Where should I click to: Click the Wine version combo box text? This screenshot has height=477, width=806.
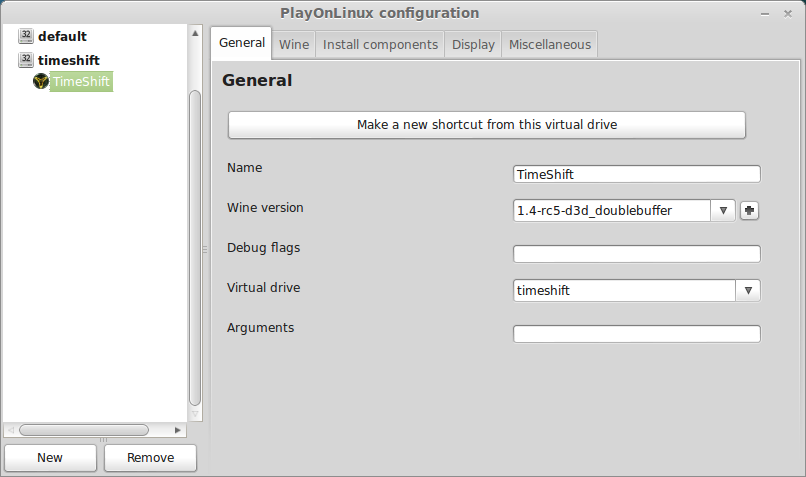[x=612, y=210]
